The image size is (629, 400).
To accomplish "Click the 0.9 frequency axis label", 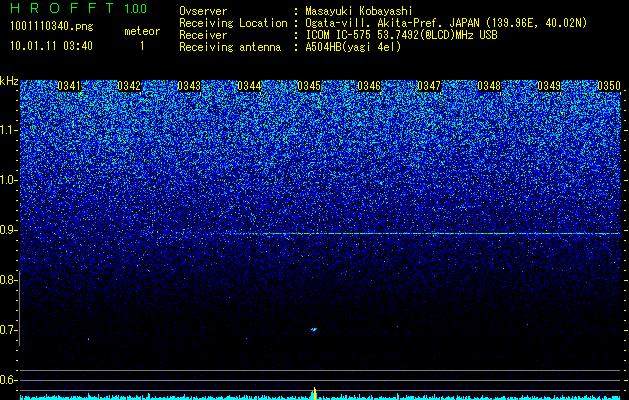I will (x=8, y=230).
